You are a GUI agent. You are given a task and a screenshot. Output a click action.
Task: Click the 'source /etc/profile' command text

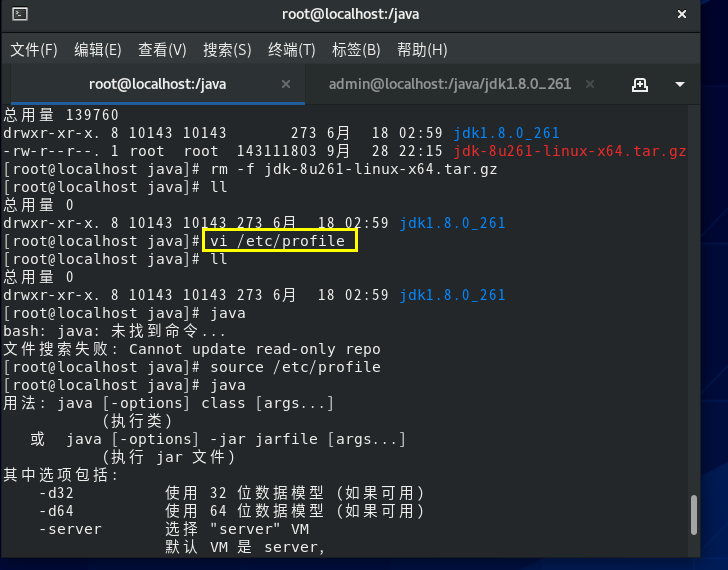[x=295, y=367]
